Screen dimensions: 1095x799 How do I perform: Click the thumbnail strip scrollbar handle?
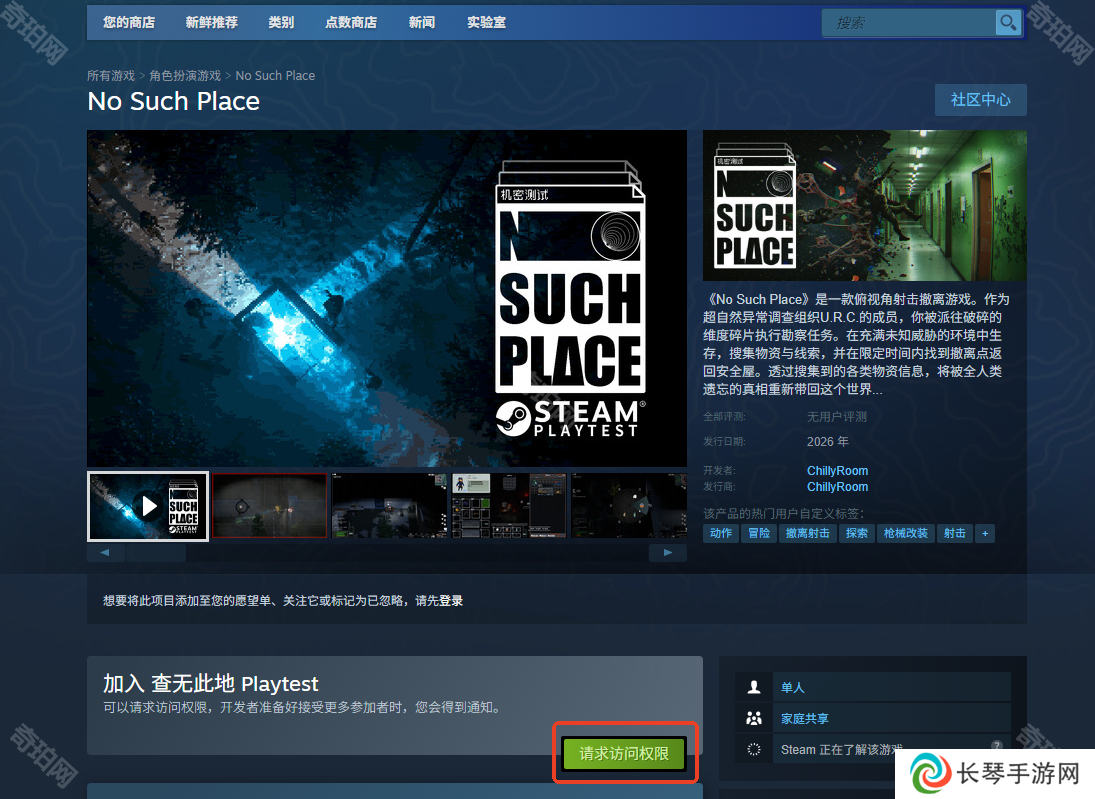(156, 553)
